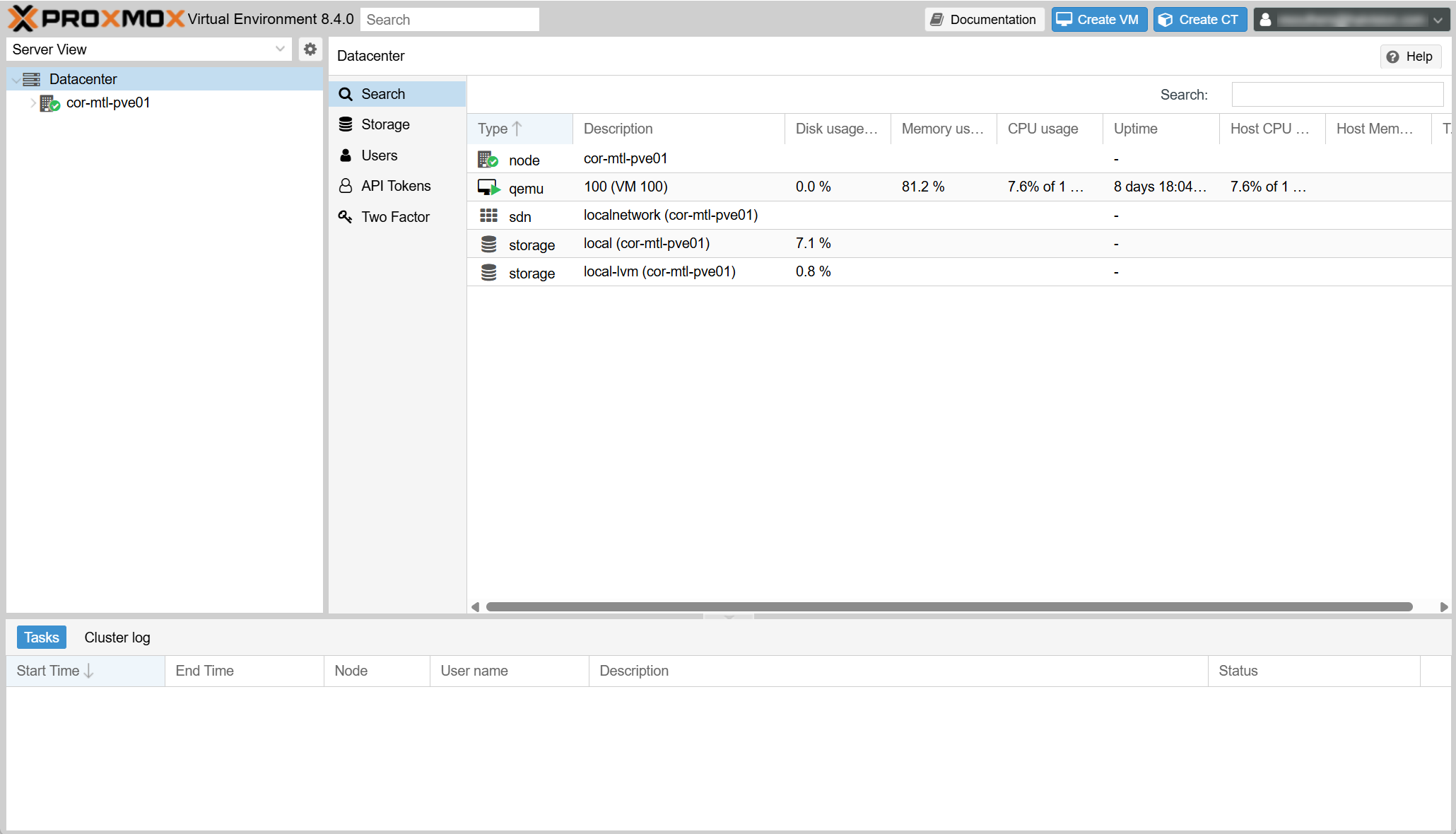1456x834 pixels.
Task: Open the API Tokens menu item
Action: point(397,186)
